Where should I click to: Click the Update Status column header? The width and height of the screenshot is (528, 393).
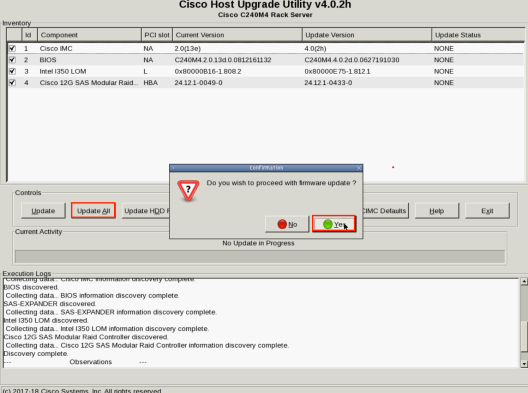pos(478,35)
